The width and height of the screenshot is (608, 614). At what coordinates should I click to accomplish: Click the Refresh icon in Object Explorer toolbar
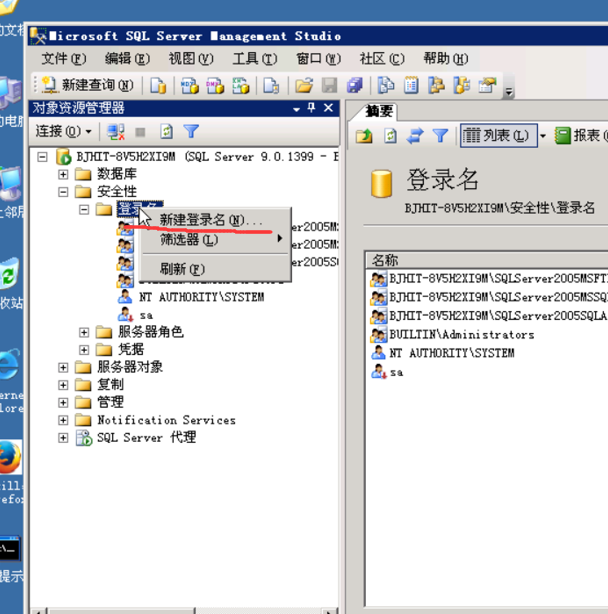(166, 132)
